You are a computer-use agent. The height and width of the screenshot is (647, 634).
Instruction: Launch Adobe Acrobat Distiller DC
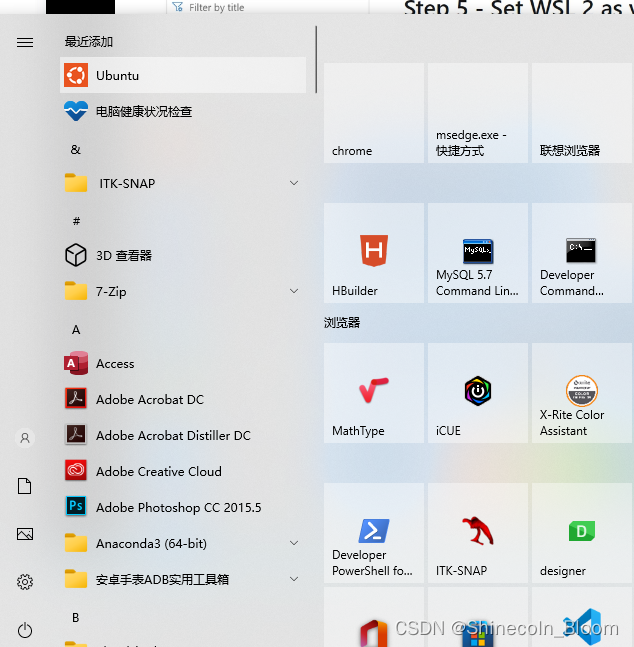coord(183,435)
